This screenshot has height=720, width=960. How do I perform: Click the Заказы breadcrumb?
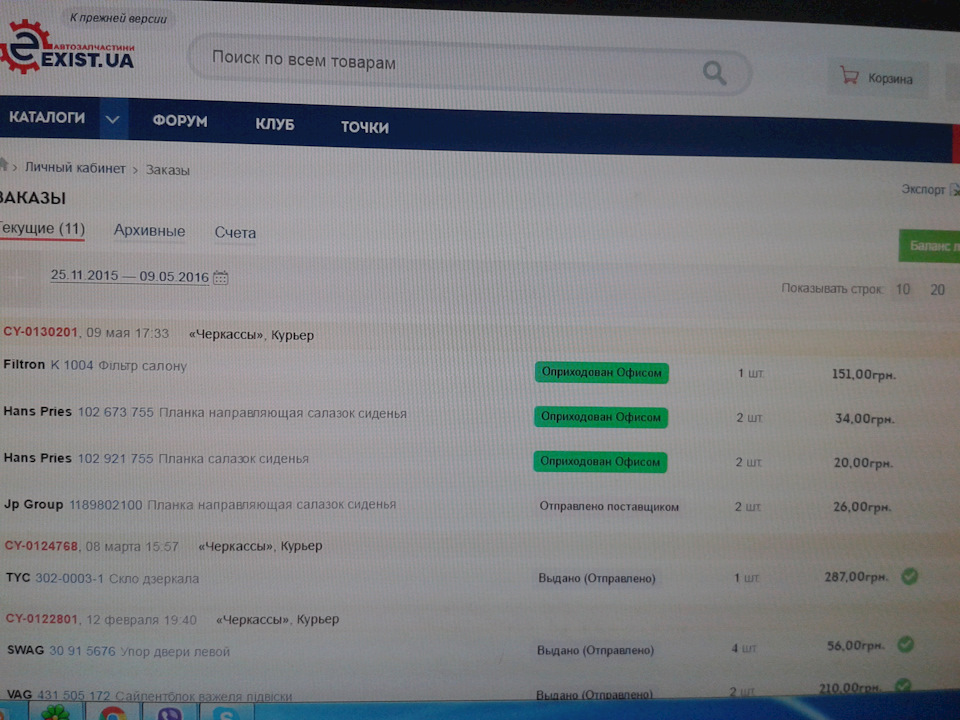click(168, 170)
